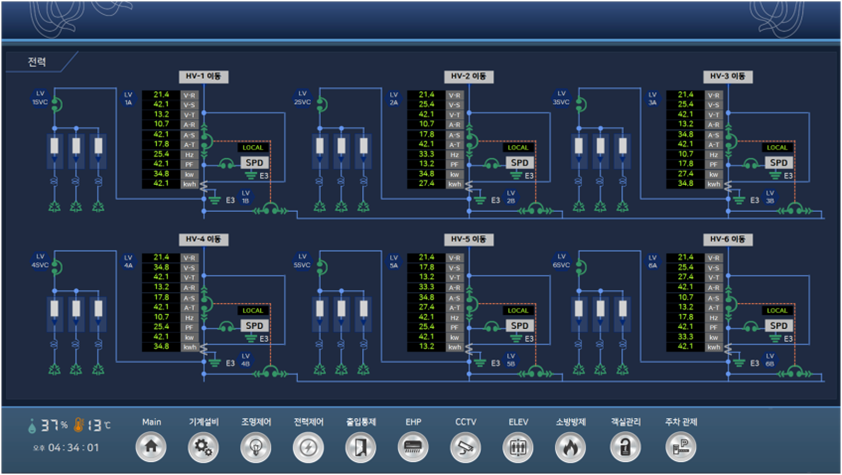This screenshot has width=842, height=475.
Task: Open 주차 관제 parking icon
Action: tap(678, 447)
